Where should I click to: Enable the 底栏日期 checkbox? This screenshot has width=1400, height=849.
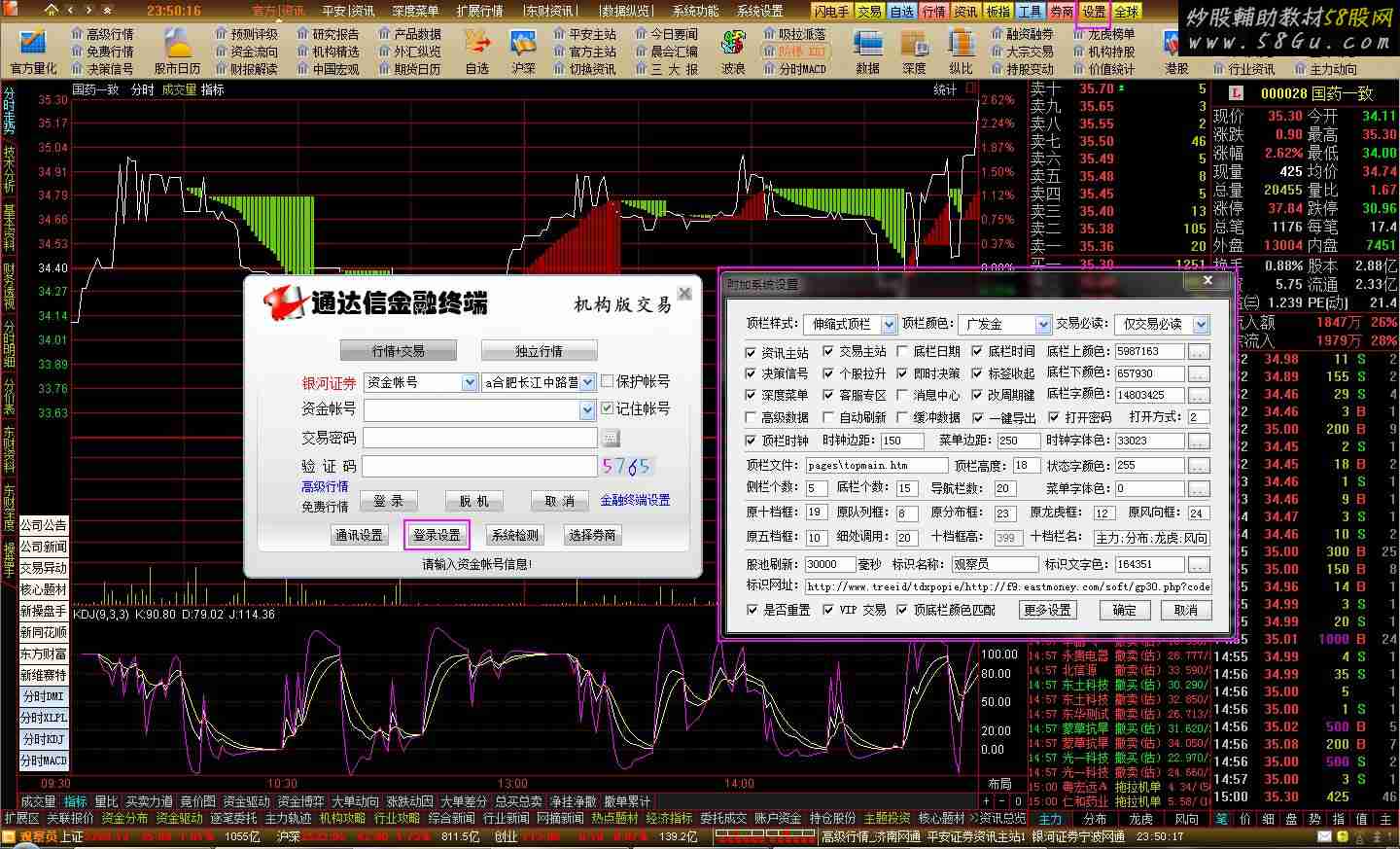[x=903, y=351]
